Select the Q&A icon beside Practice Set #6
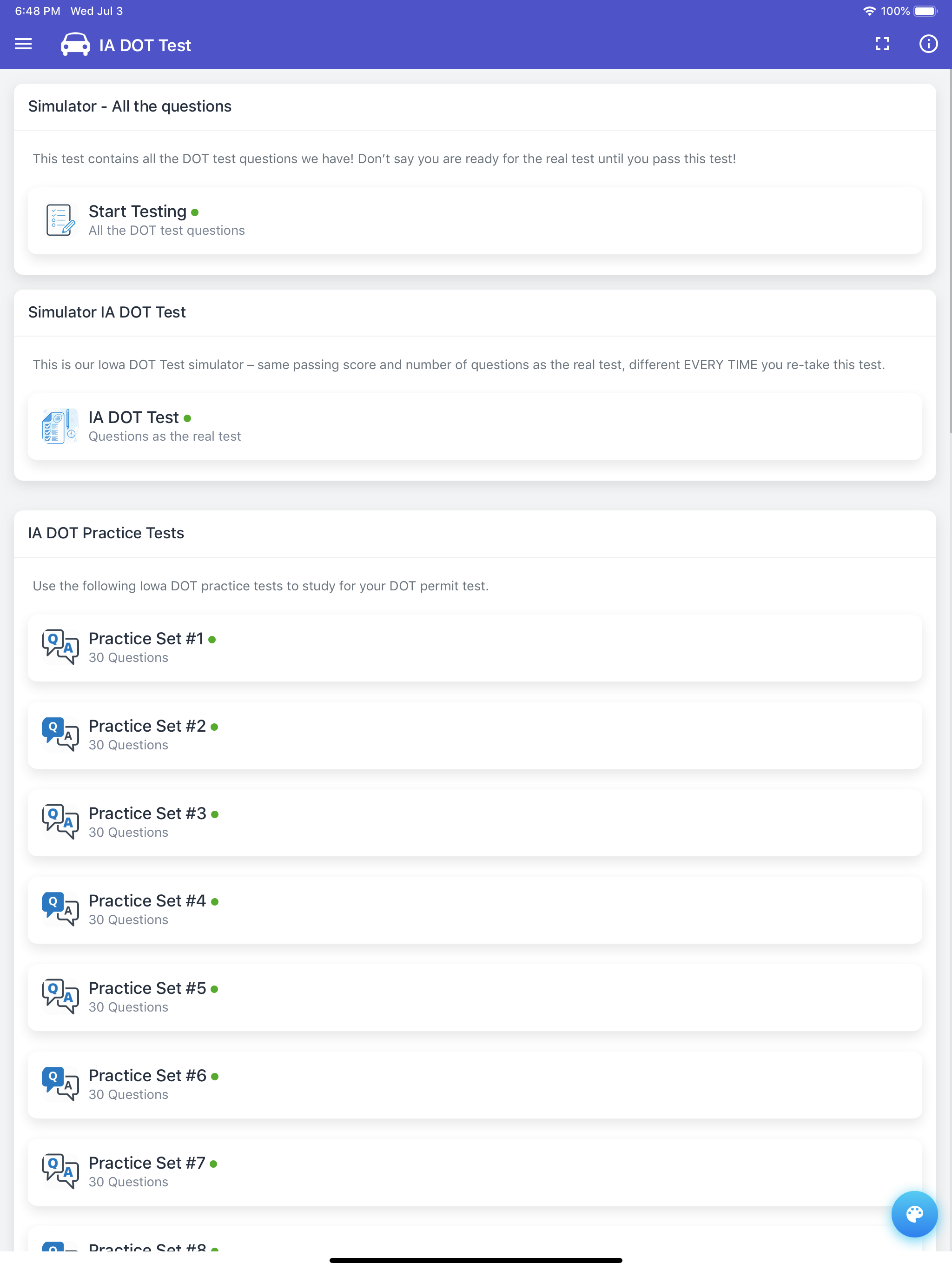Screen dimensions: 952x1270 click(x=59, y=1084)
